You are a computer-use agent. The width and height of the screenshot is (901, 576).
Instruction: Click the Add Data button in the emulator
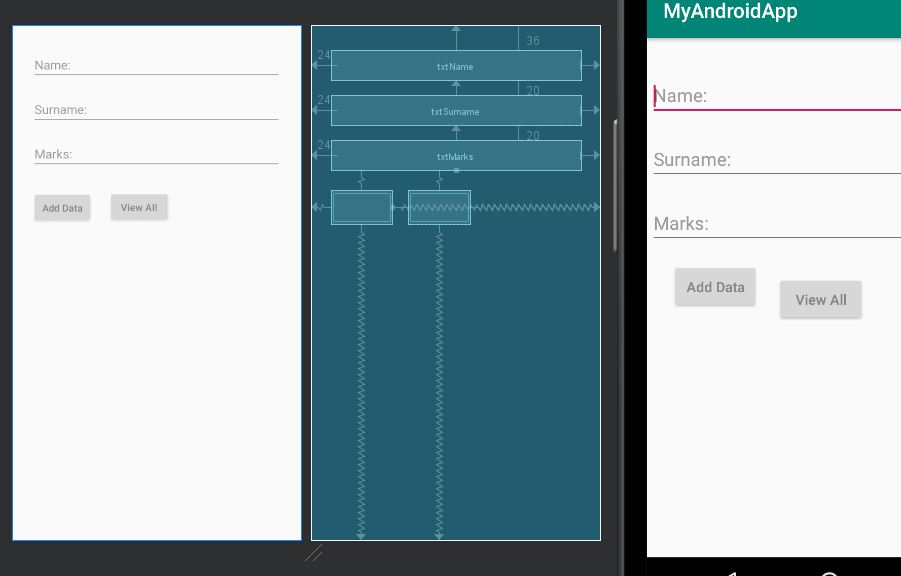[x=715, y=287]
